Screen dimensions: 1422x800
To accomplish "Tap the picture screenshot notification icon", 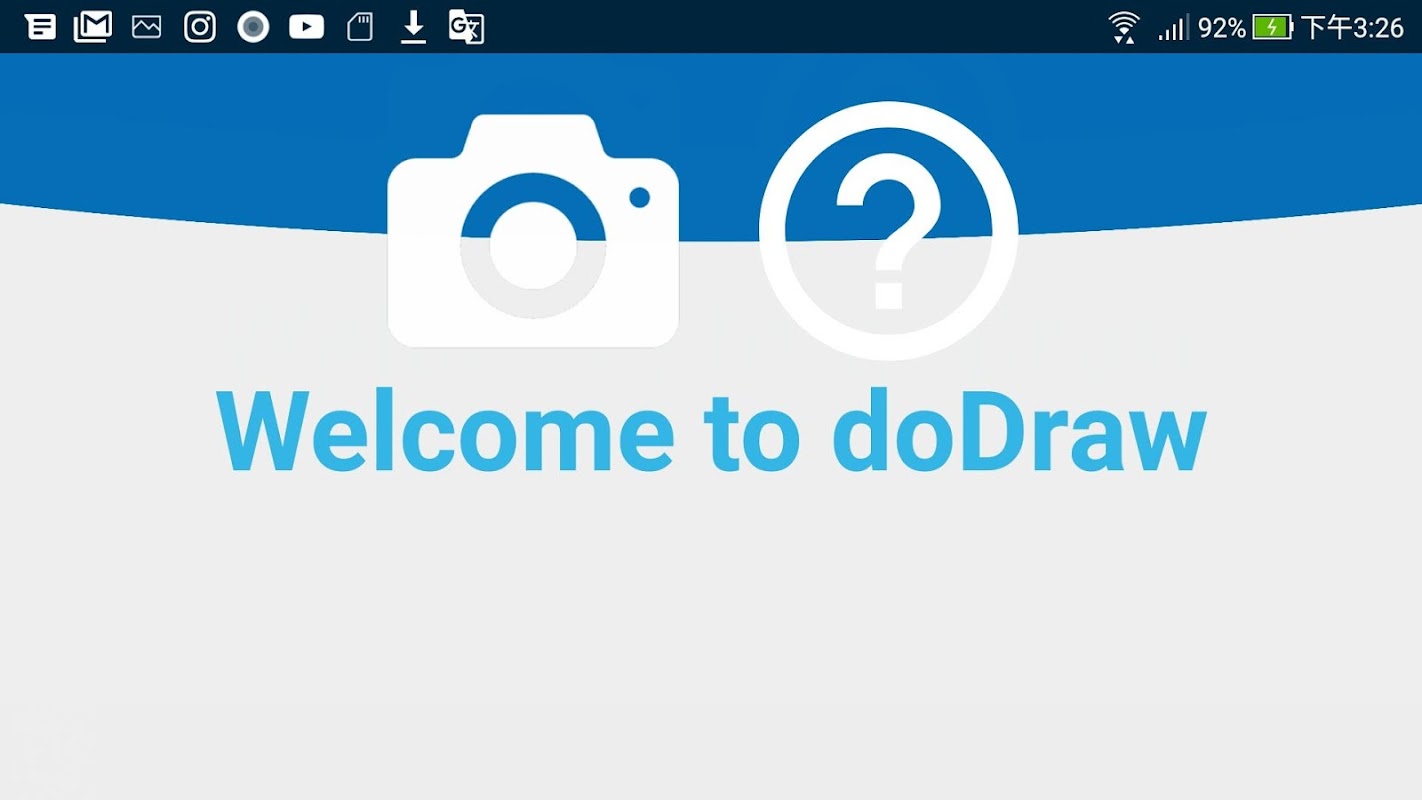I will tap(147, 27).
